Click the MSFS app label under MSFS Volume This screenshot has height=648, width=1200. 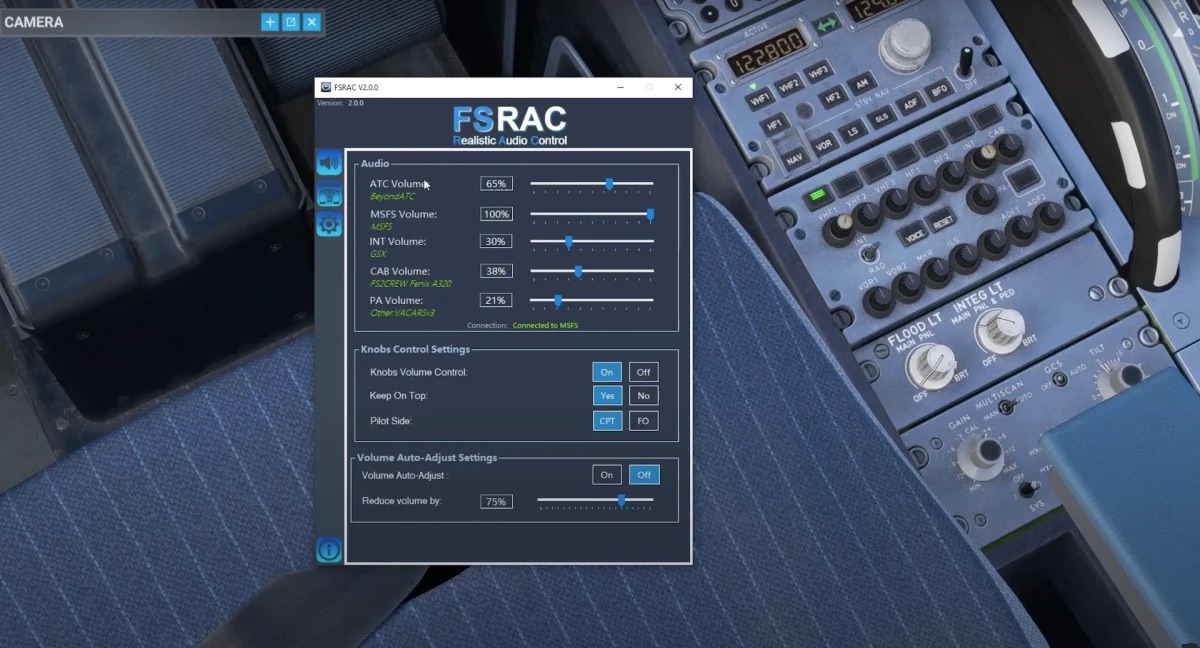tap(381, 226)
